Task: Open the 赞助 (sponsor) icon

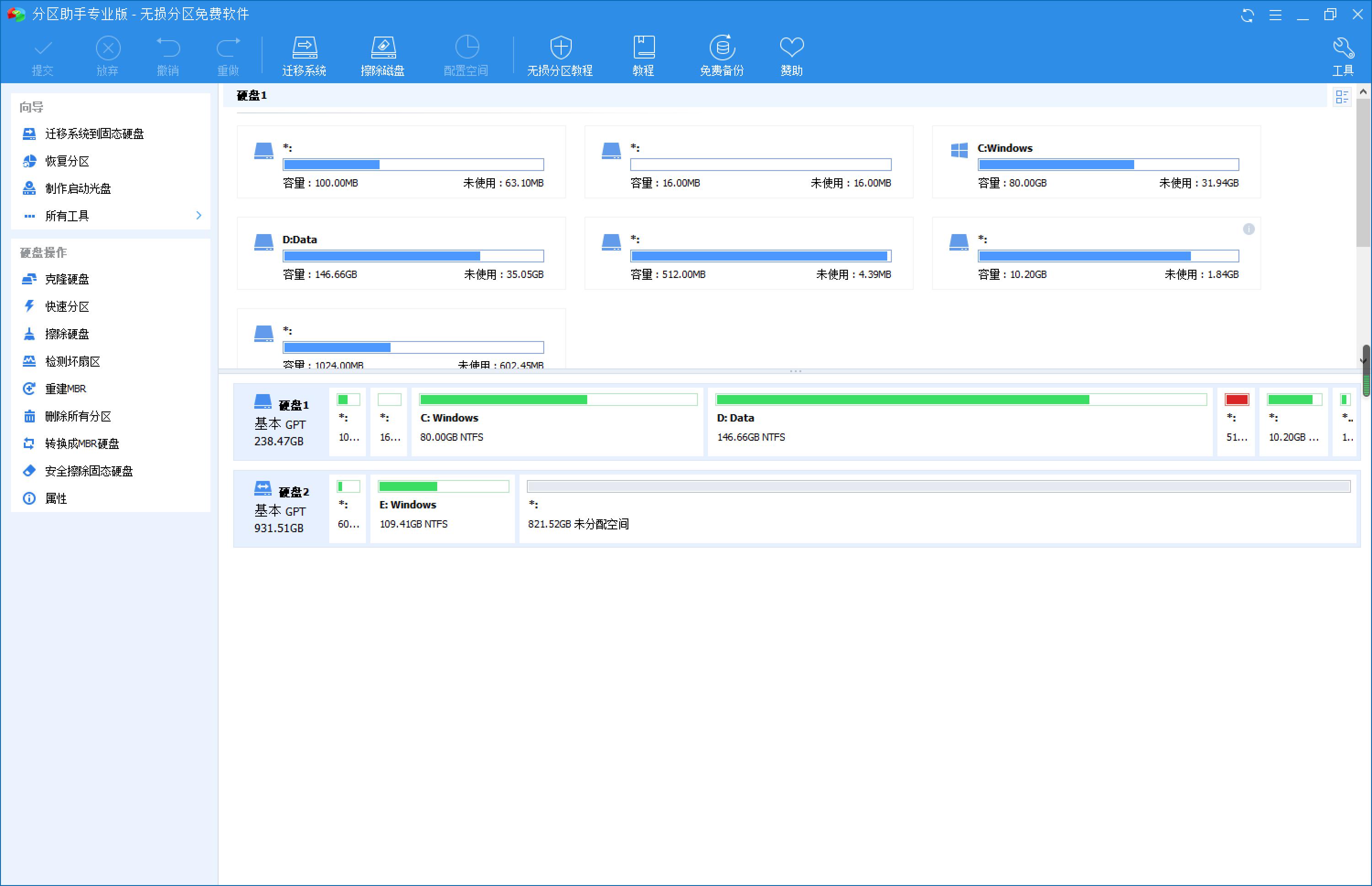Action: (791, 55)
